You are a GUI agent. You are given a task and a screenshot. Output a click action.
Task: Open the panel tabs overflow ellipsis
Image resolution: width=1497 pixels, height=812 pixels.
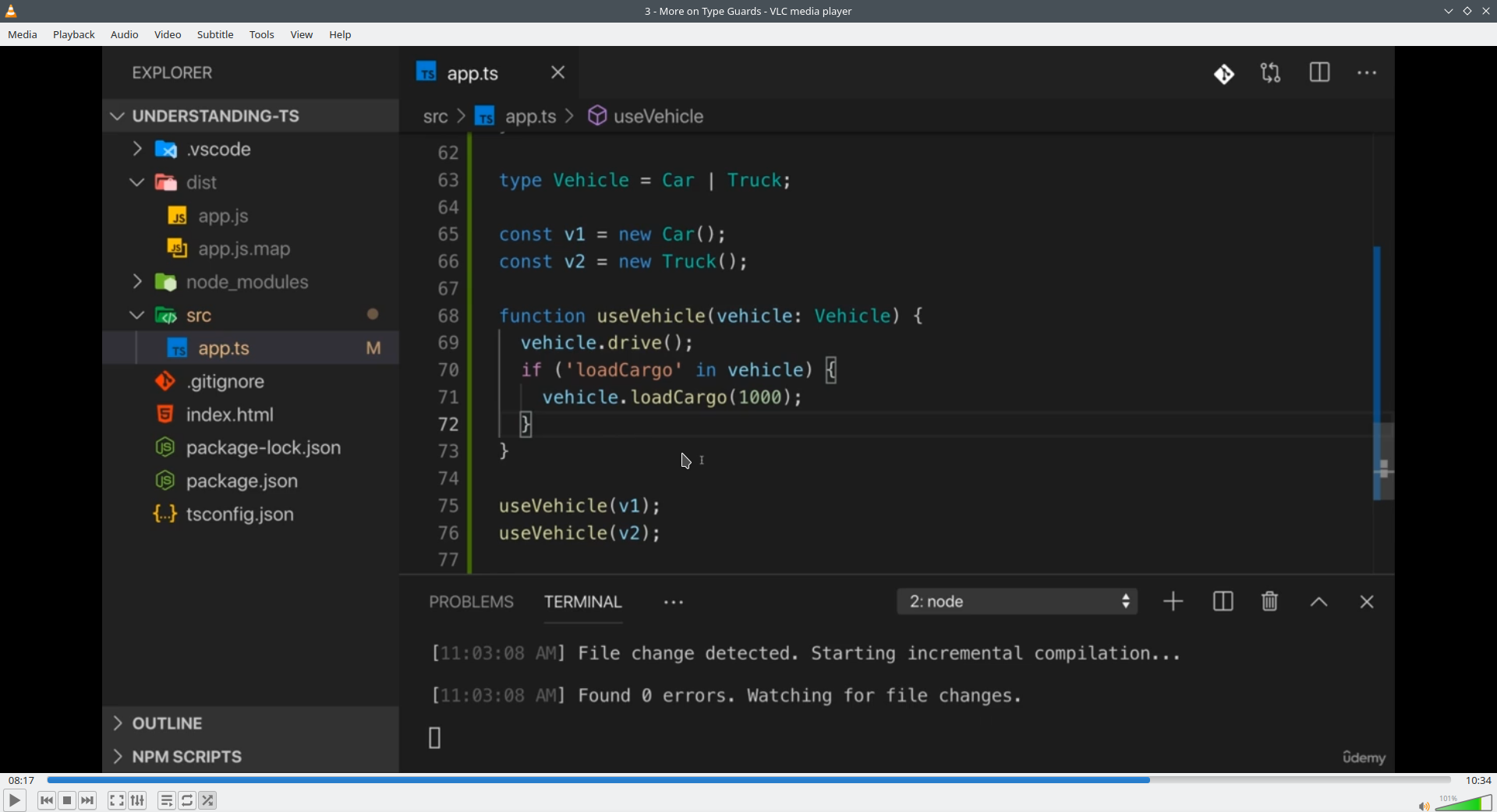[674, 603]
